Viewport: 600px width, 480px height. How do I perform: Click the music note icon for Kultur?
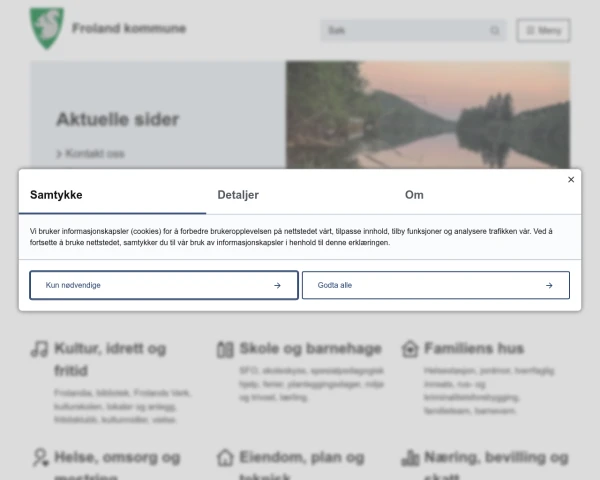tap(39, 349)
